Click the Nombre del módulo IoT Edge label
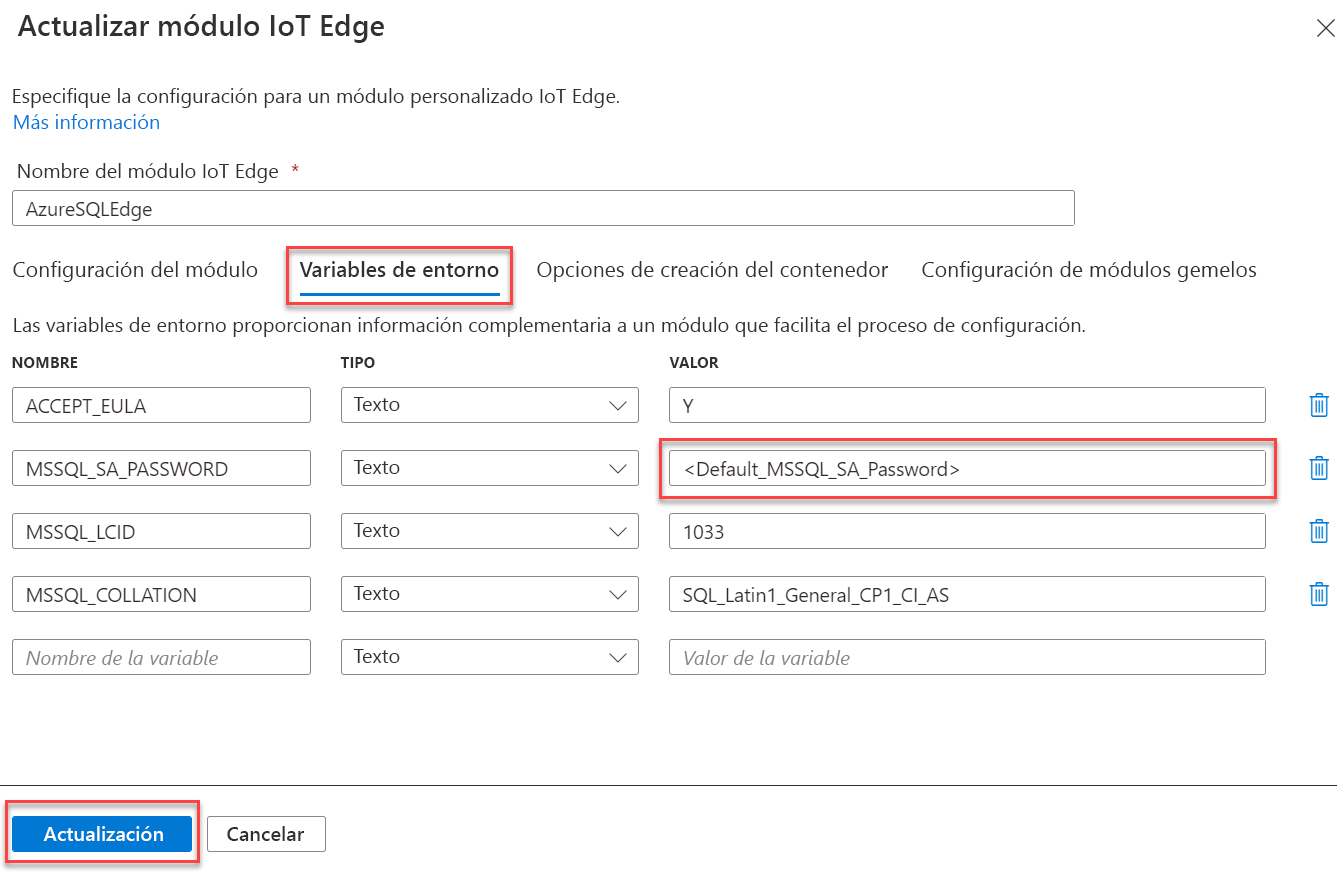The image size is (1337, 875). click(x=148, y=171)
